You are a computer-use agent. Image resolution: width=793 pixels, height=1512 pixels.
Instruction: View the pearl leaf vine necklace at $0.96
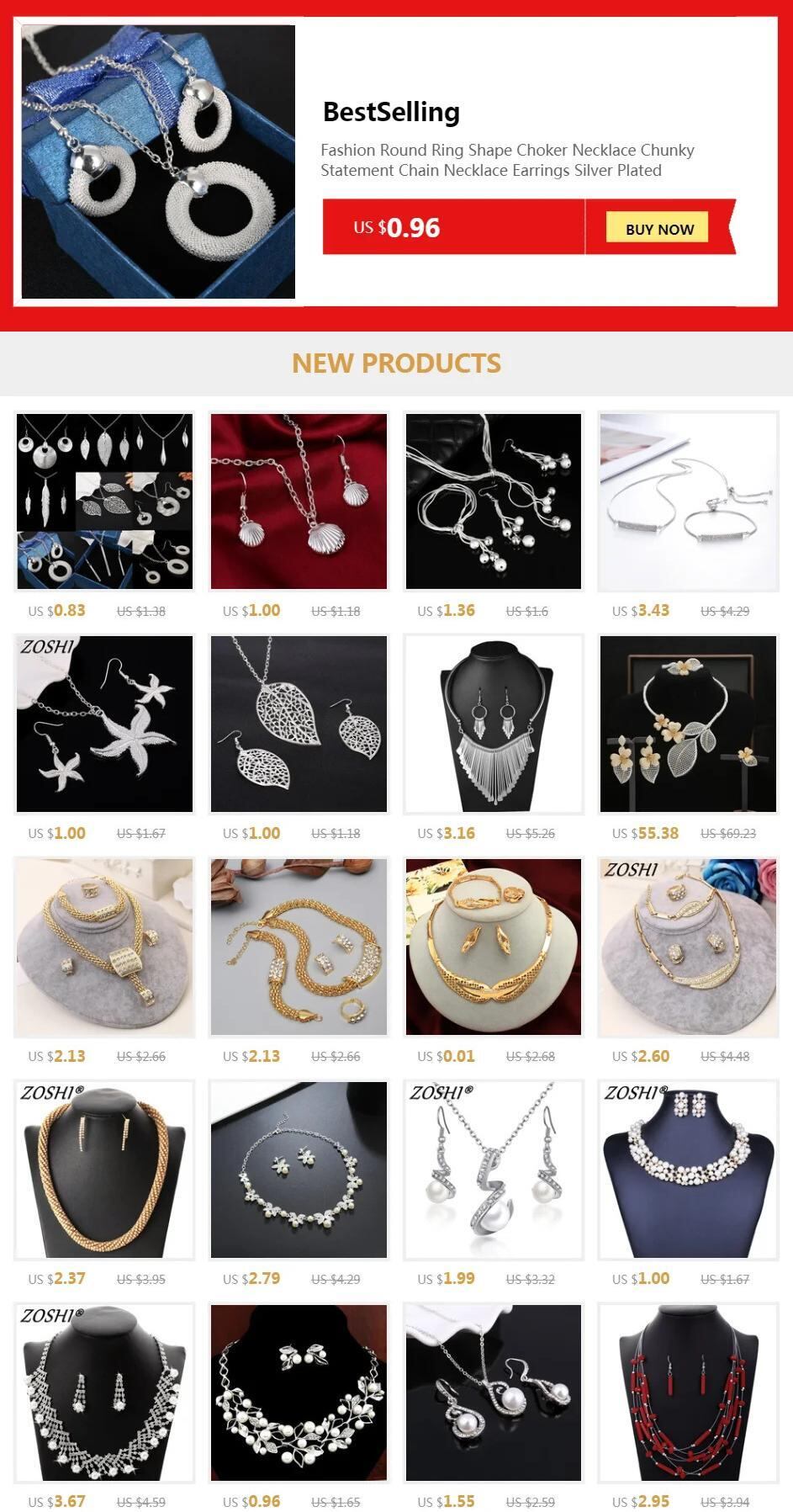[x=299, y=1393]
